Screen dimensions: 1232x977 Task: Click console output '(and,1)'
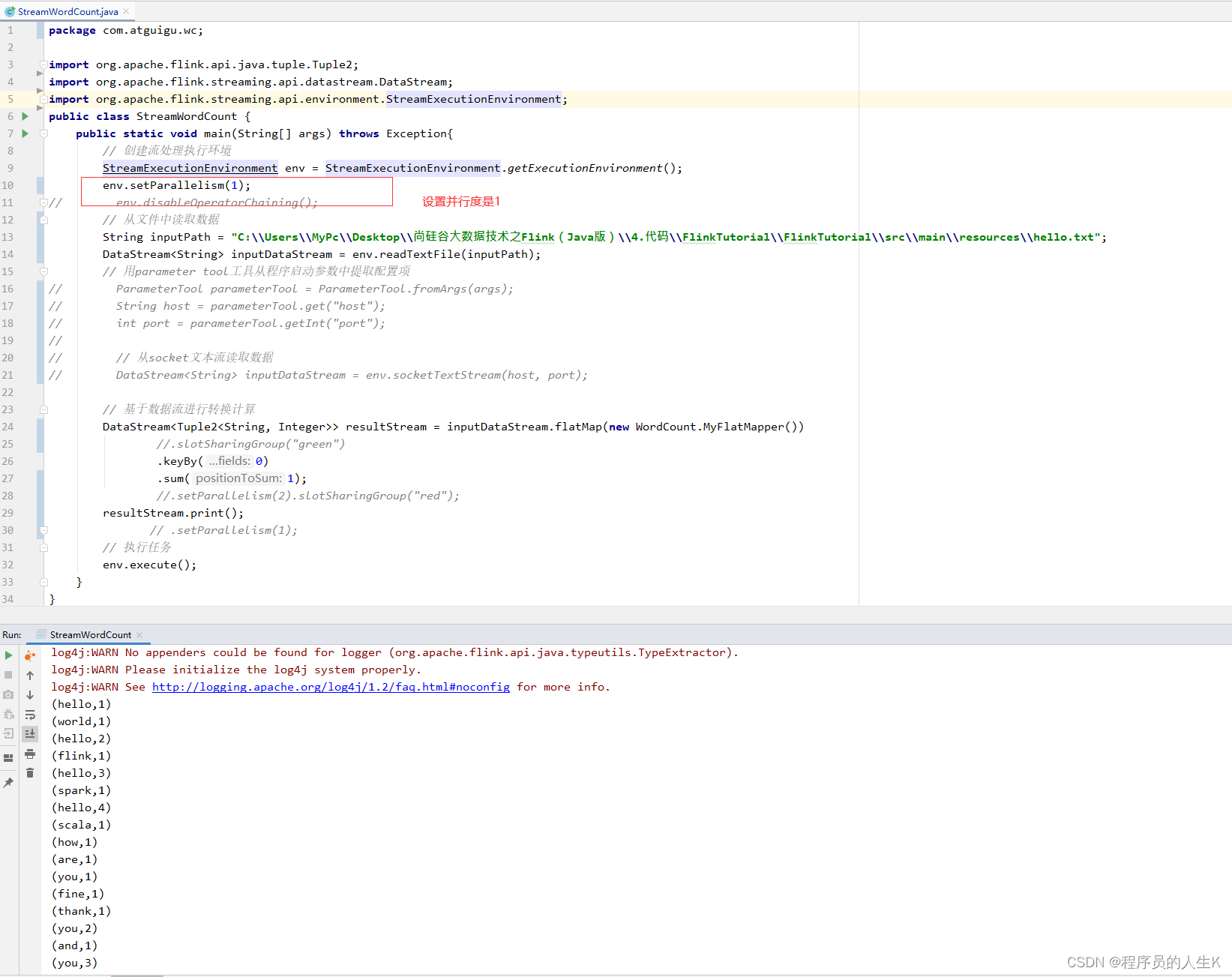[74, 946]
